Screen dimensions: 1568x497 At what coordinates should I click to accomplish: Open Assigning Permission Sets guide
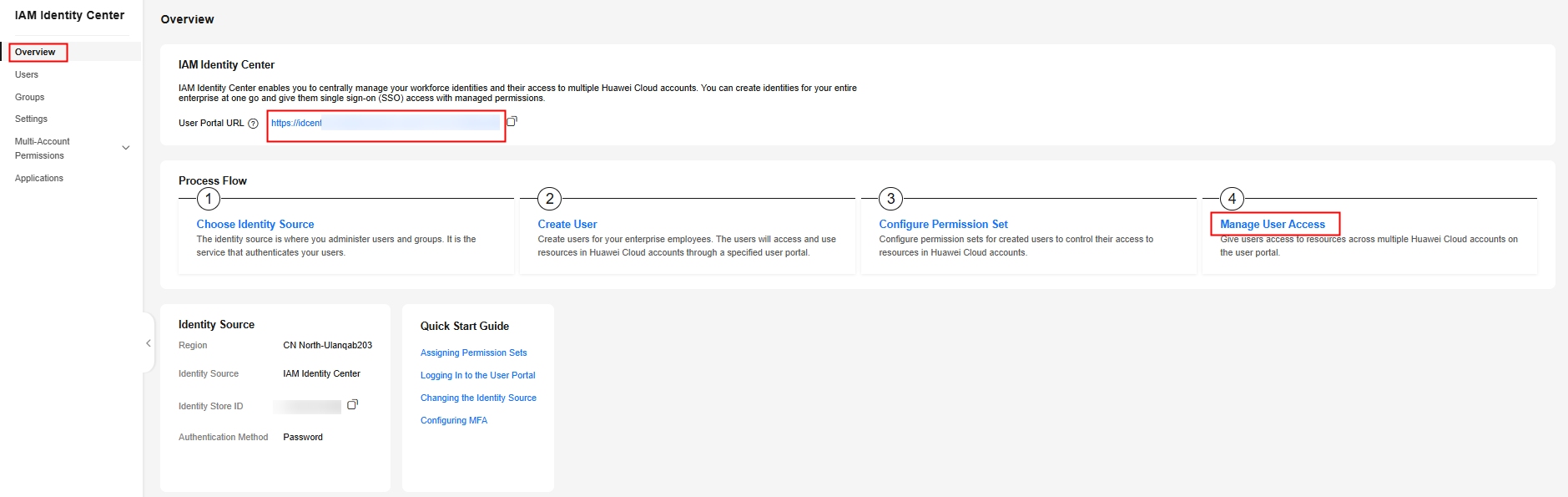pos(474,352)
